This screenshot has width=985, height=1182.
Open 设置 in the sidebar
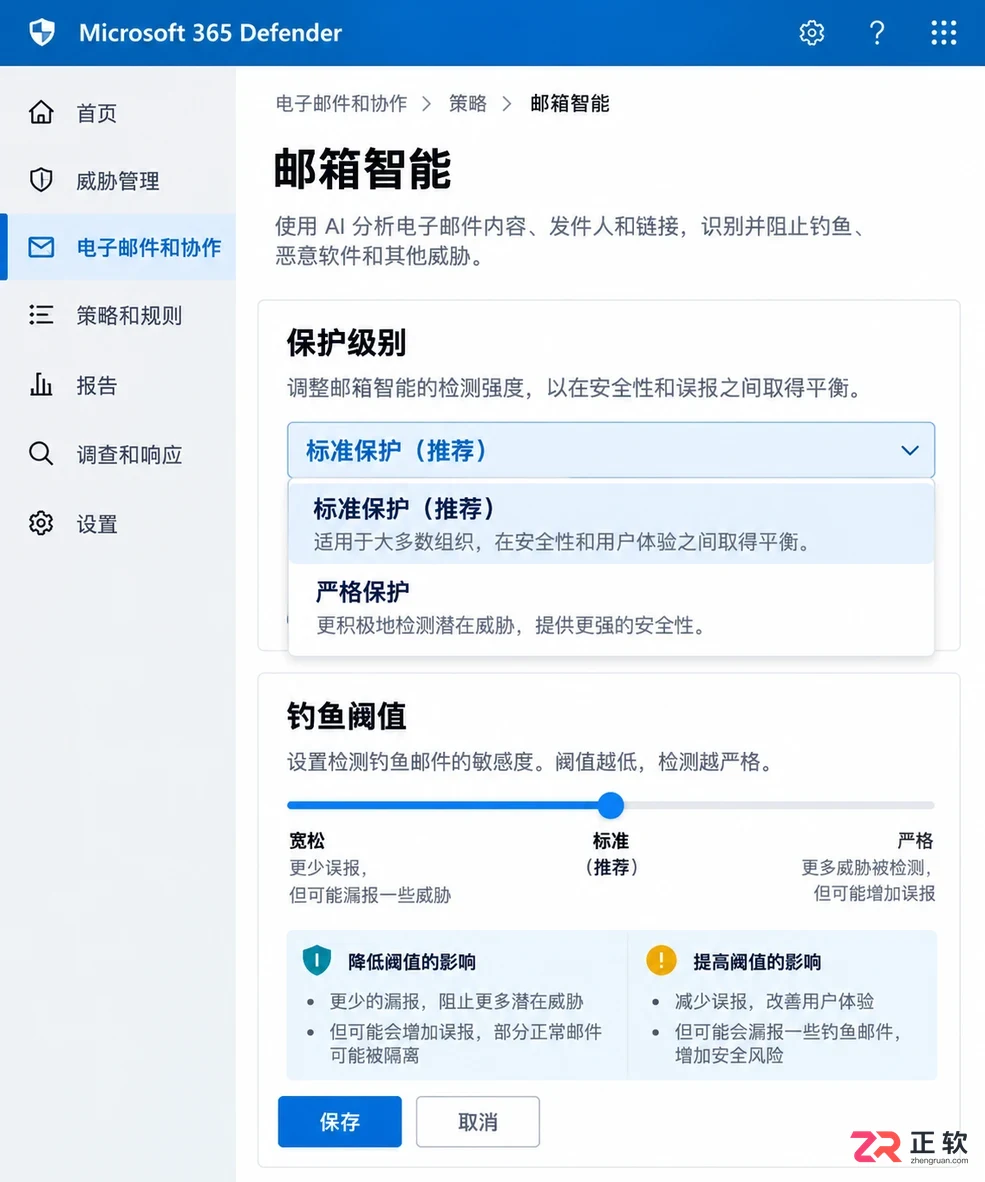coord(118,523)
